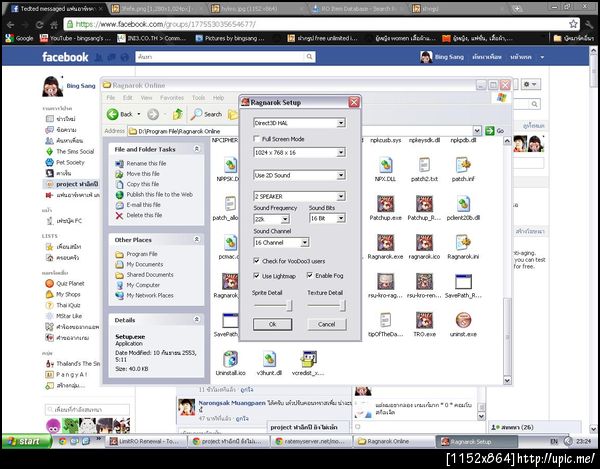The height and width of the screenshot is (469, 600).
Task: Click the Facebook search input field
Action: pos(220,57)
